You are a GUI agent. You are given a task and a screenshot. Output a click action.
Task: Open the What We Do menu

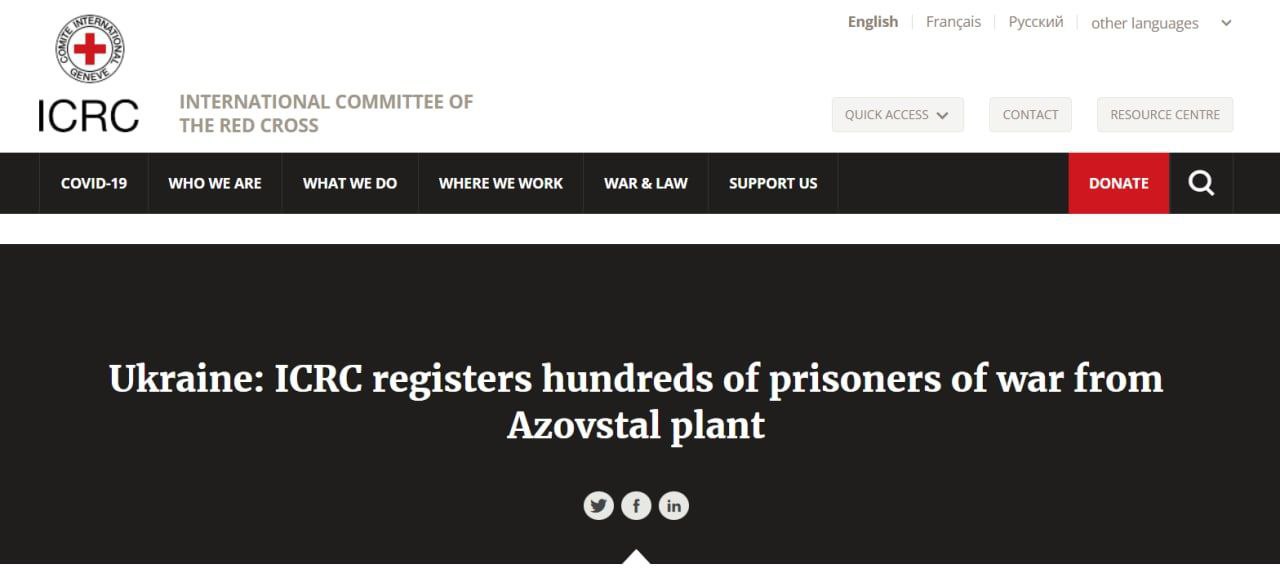(x=350, y=183)
